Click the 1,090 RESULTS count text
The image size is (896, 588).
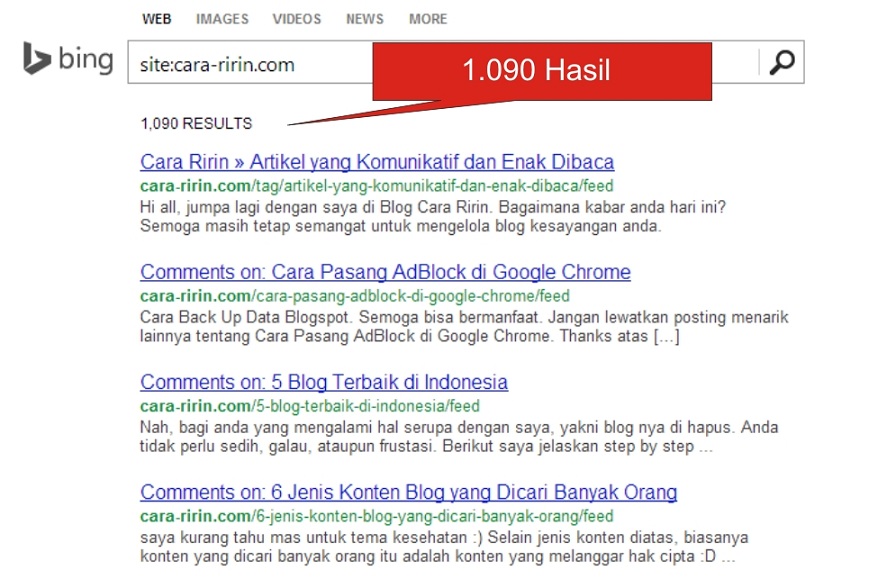point(196,123)
